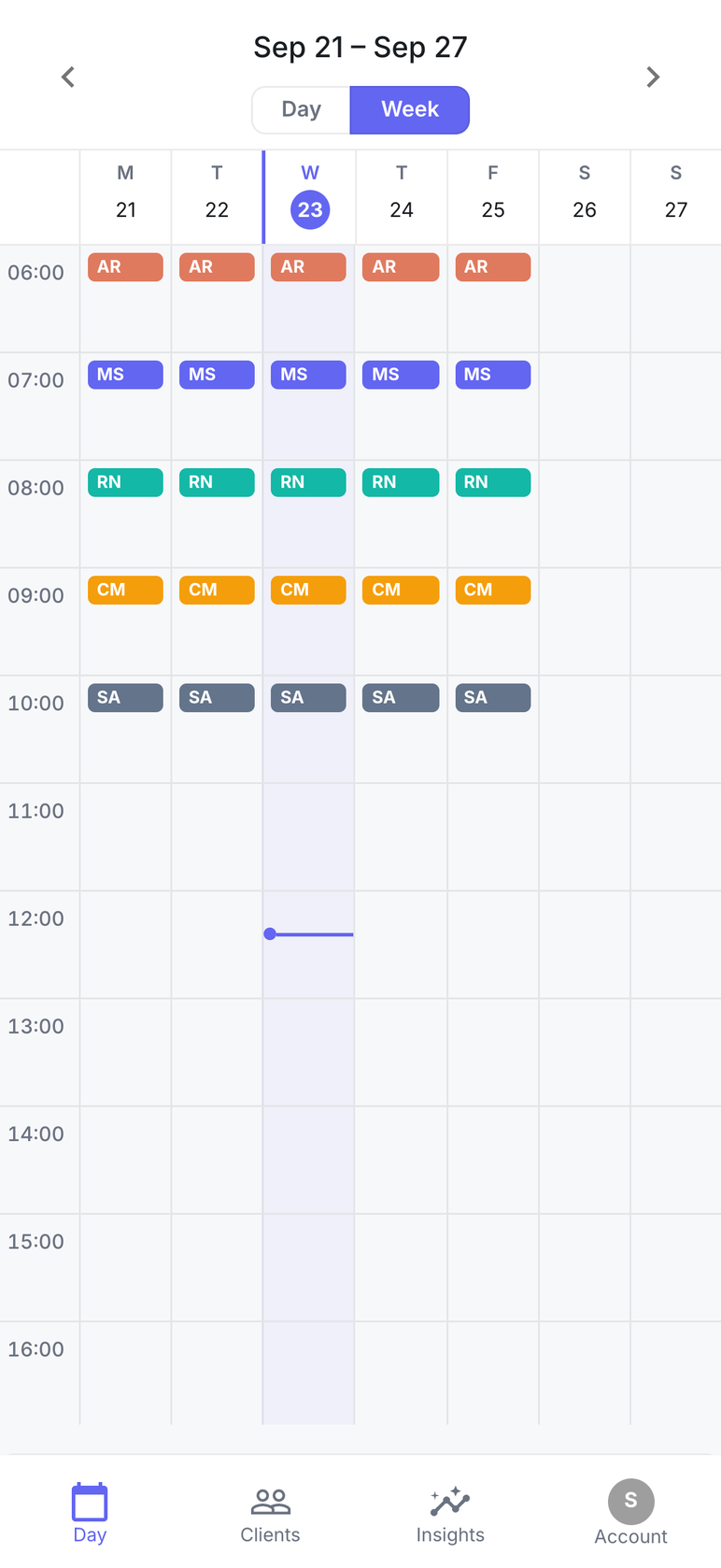Click the 11:00 time label

point(36,811)
